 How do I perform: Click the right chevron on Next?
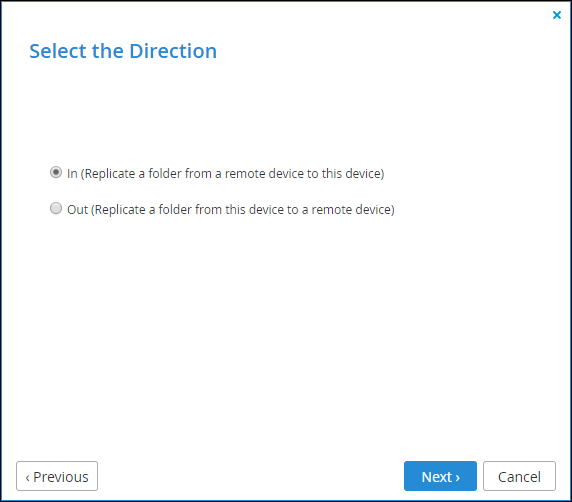[457, 478]
